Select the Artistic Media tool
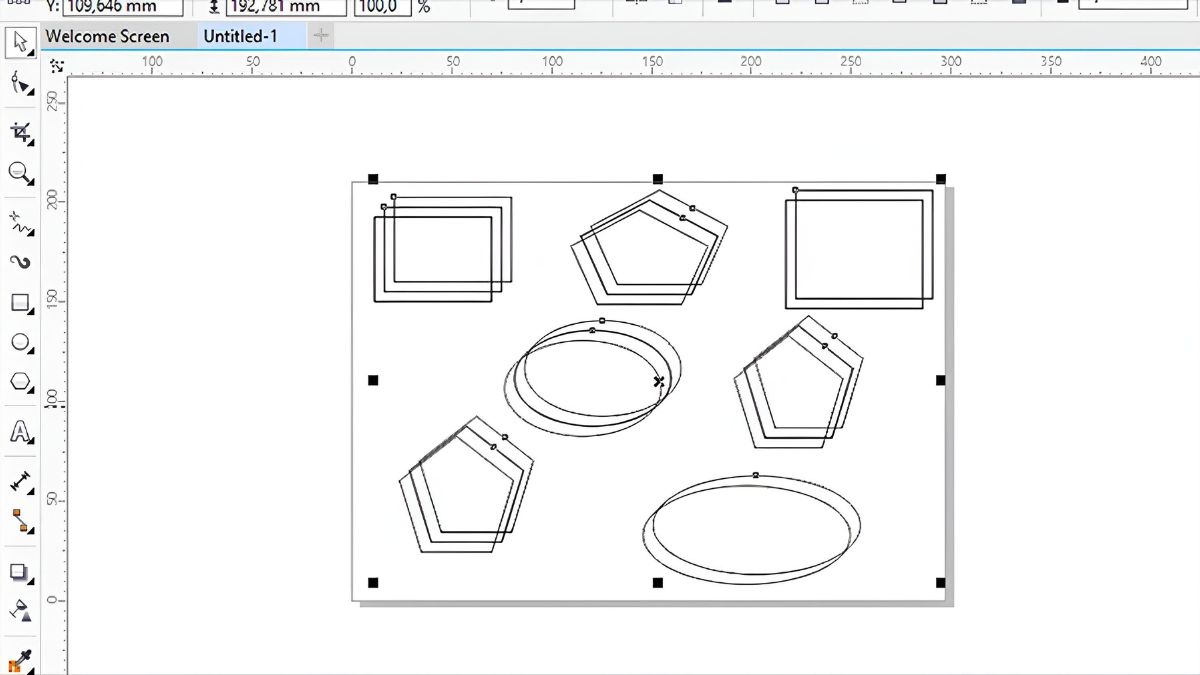The width and height of the screenshot is (1200, 675). tap(20, 262)
